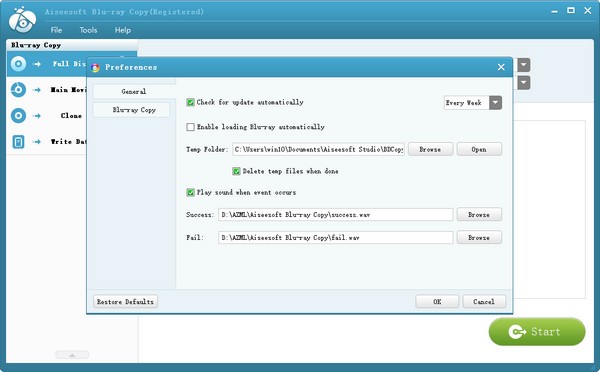Open the Tools menu
600x372 pixels.
[x=88, y=30]
